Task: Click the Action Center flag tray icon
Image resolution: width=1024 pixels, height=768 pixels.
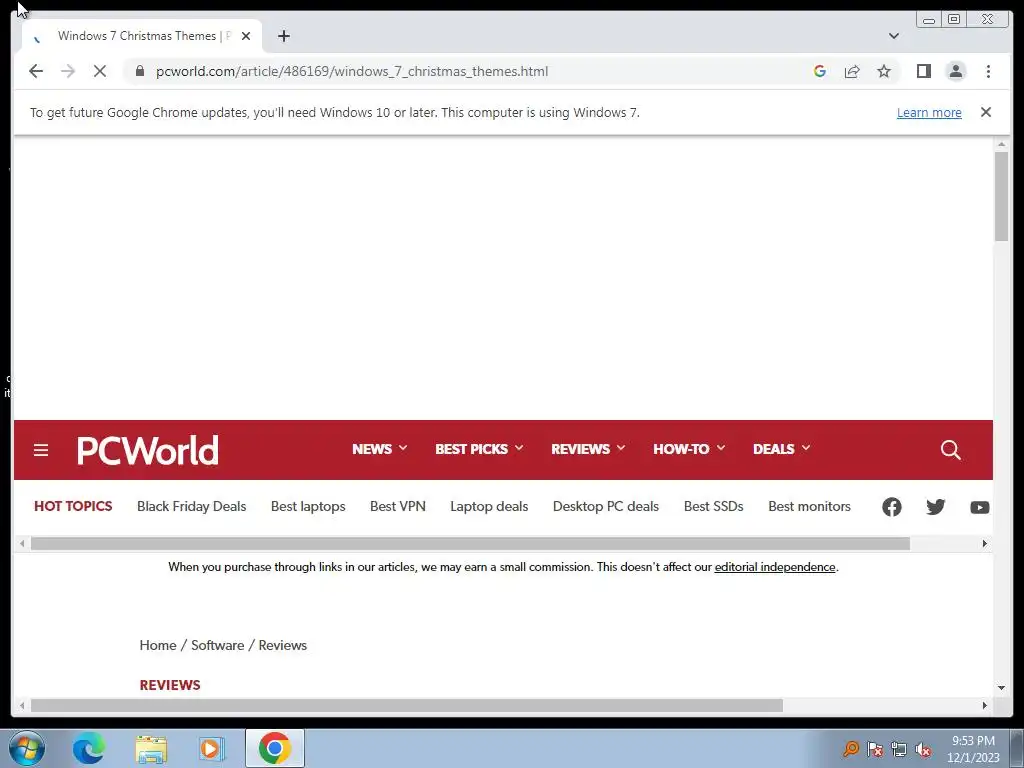Action: click(x=875, y=749)
